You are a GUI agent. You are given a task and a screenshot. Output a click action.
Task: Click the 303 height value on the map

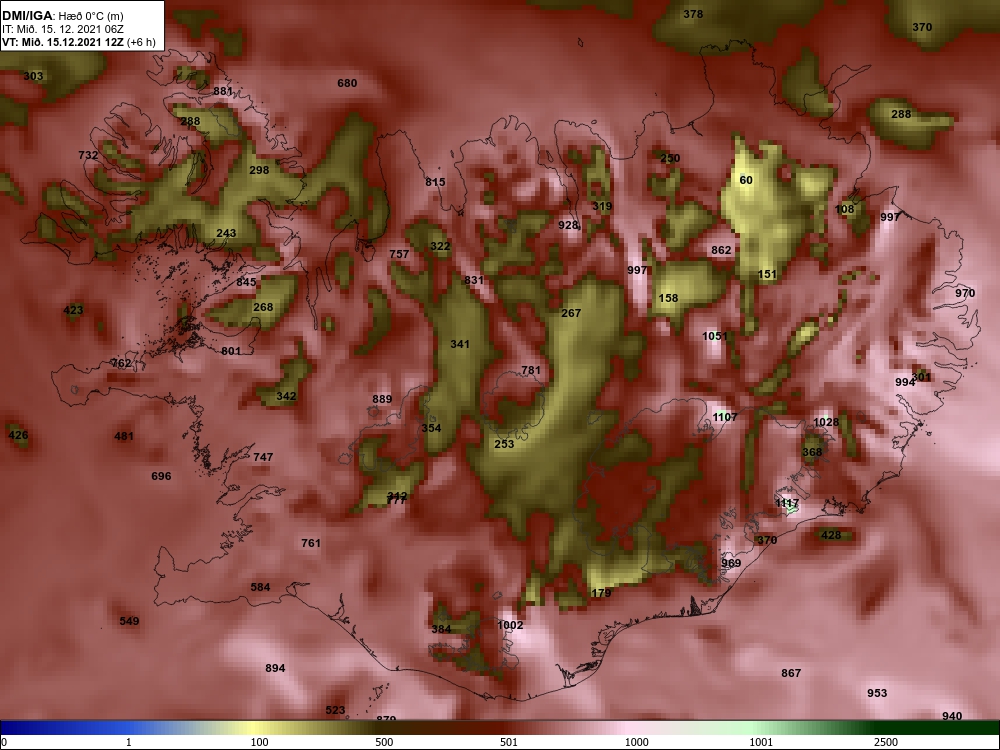[33, 76]
